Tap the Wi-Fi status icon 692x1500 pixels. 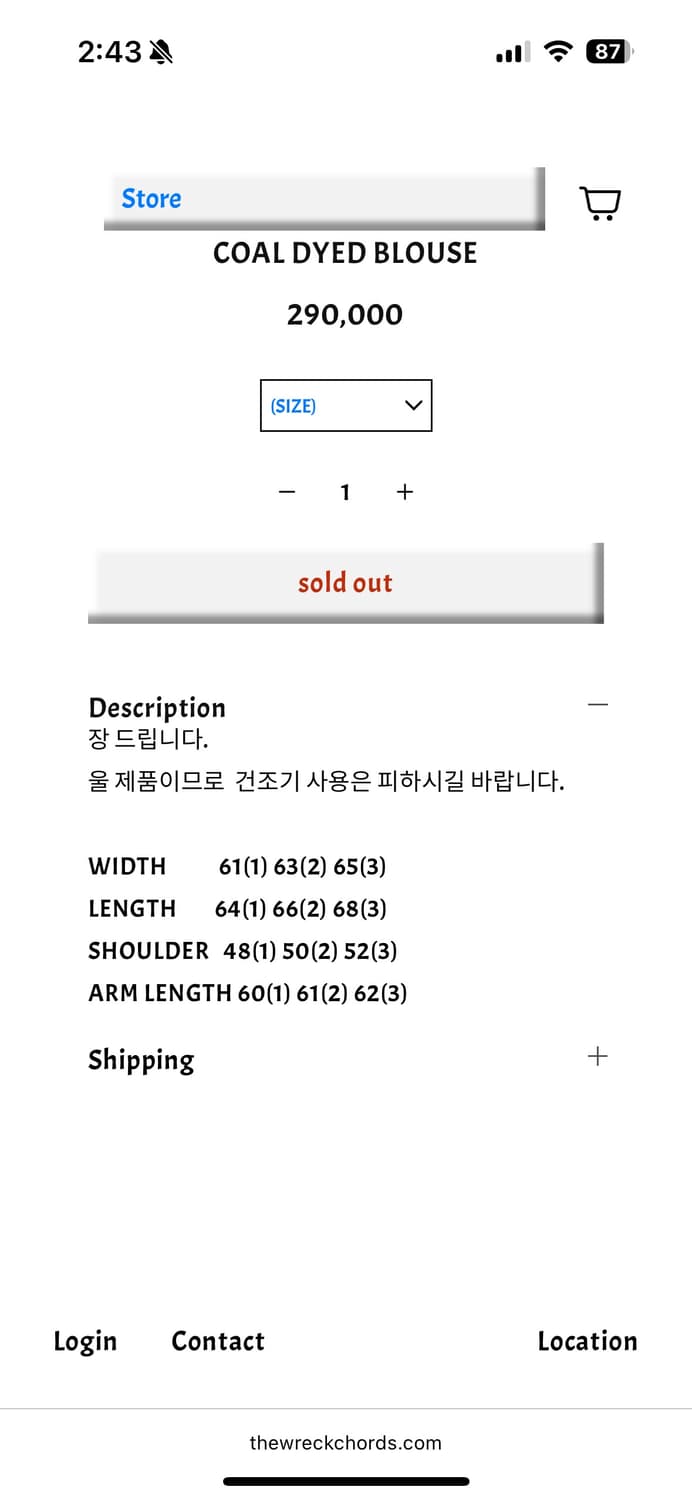tap(558, 52)
